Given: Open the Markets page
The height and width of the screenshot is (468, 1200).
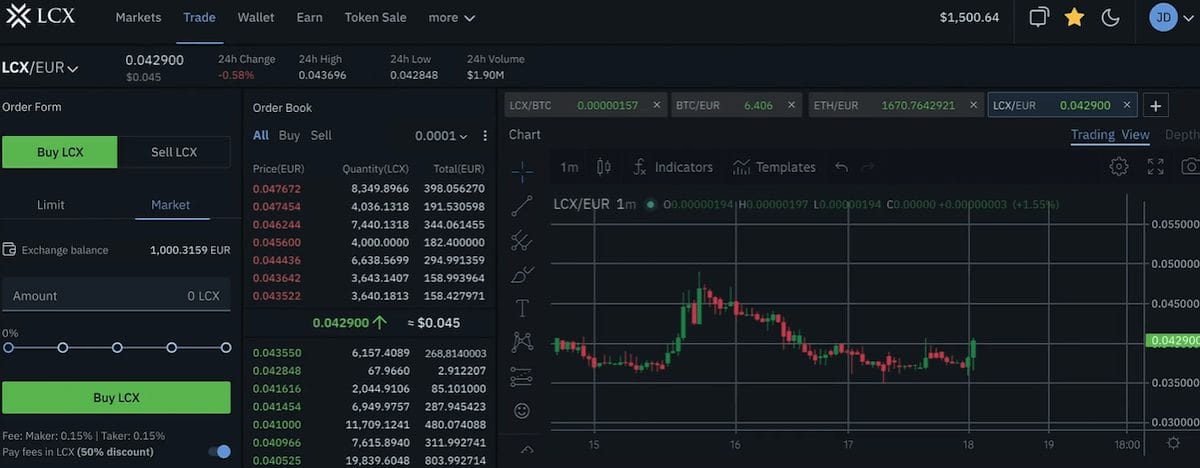Looking at the screenshot, I should point(138,17).
